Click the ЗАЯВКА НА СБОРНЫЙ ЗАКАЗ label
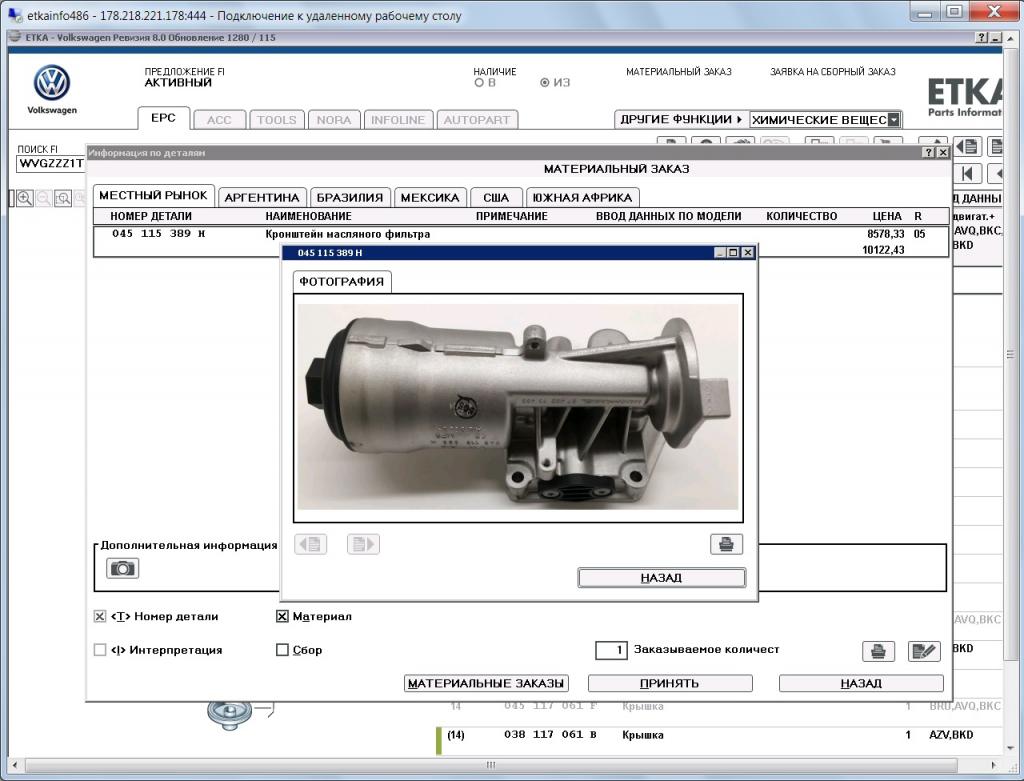 (833, 72)
